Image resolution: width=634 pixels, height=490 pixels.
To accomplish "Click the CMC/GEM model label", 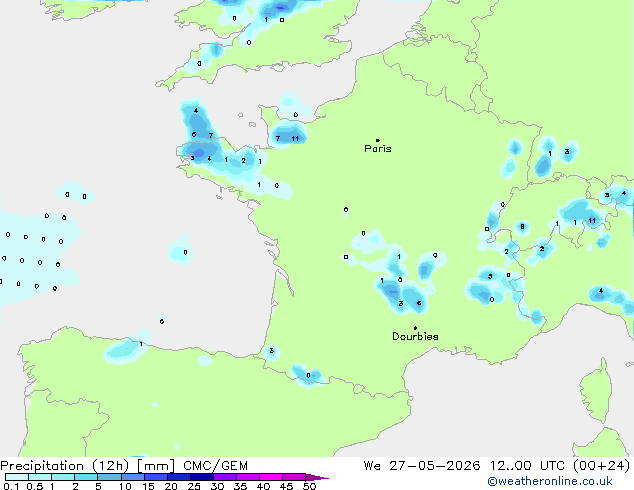I will (x=215, y=466).
